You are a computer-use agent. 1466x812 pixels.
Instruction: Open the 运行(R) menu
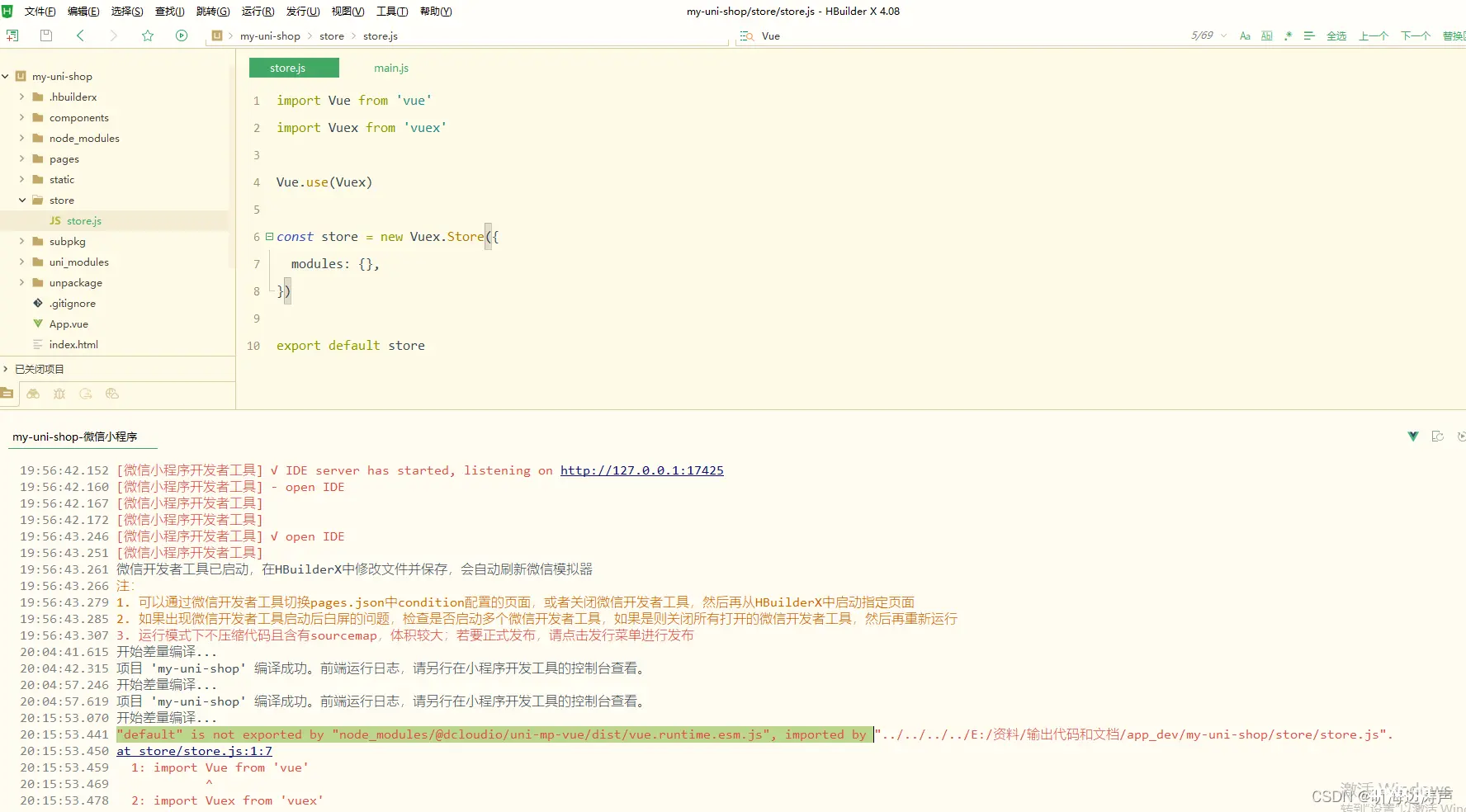coord(258,12)
